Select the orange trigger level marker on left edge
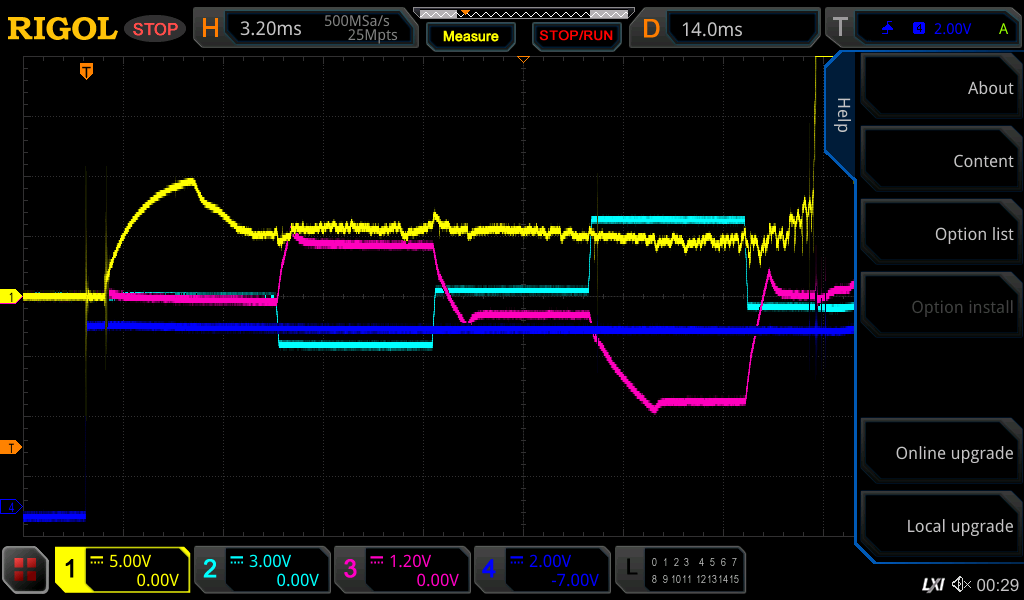 coord(11,446)
